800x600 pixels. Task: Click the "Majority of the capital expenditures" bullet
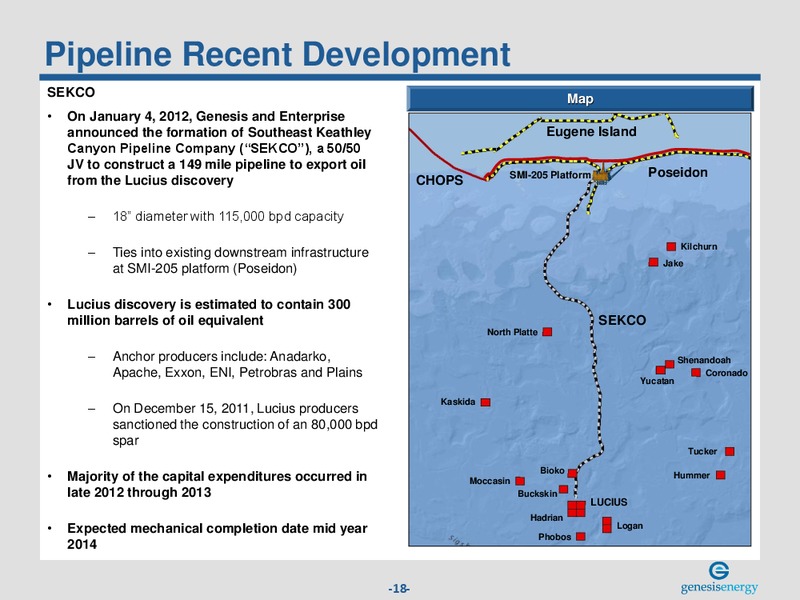217,484
